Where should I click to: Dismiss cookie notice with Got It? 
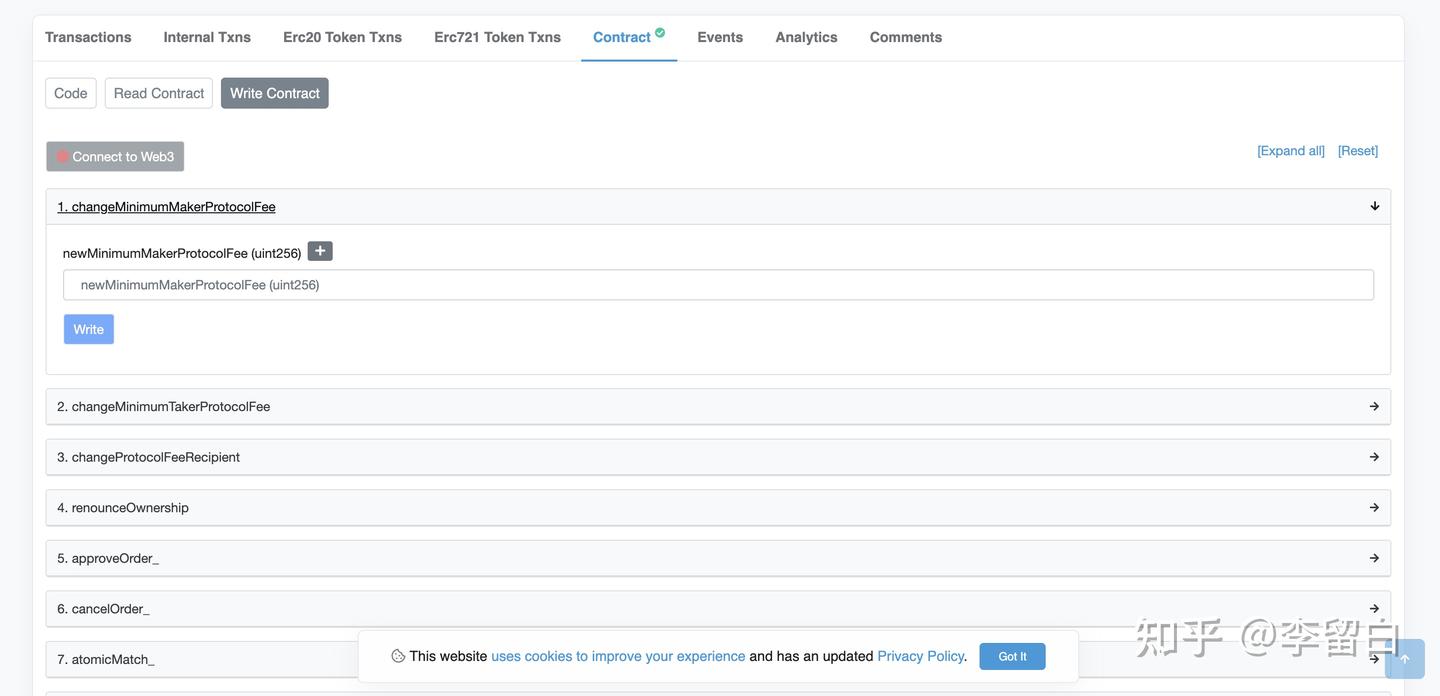(1012, 656)
